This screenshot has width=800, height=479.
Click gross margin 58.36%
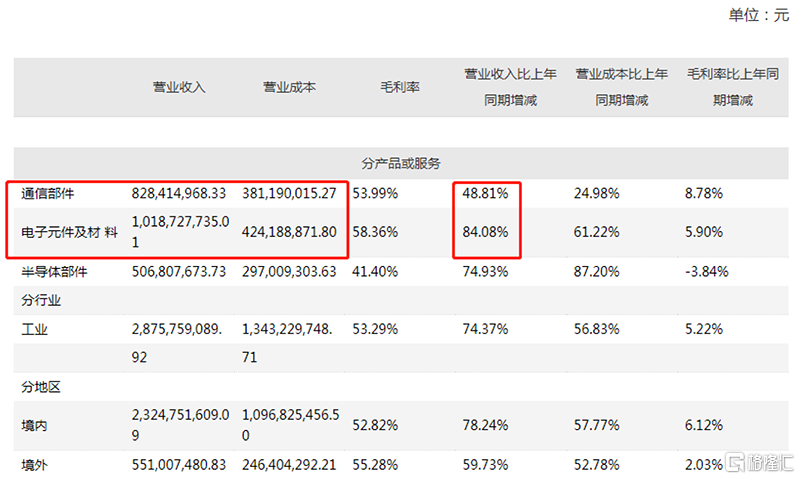pyautogui.click(x=375, y=232)
